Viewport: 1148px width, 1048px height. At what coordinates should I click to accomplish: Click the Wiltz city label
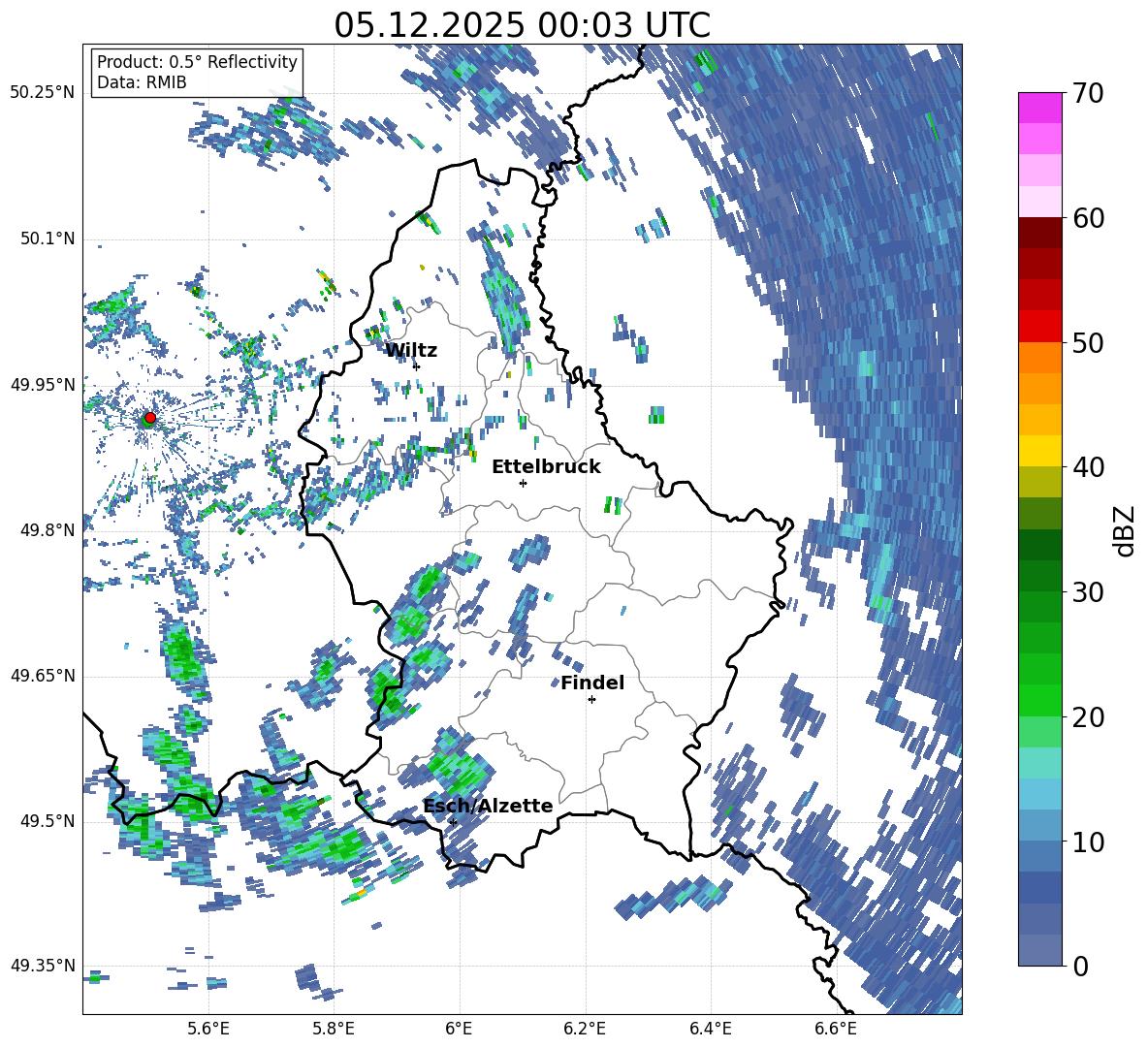pyautogui.click(x=411, y=351)
